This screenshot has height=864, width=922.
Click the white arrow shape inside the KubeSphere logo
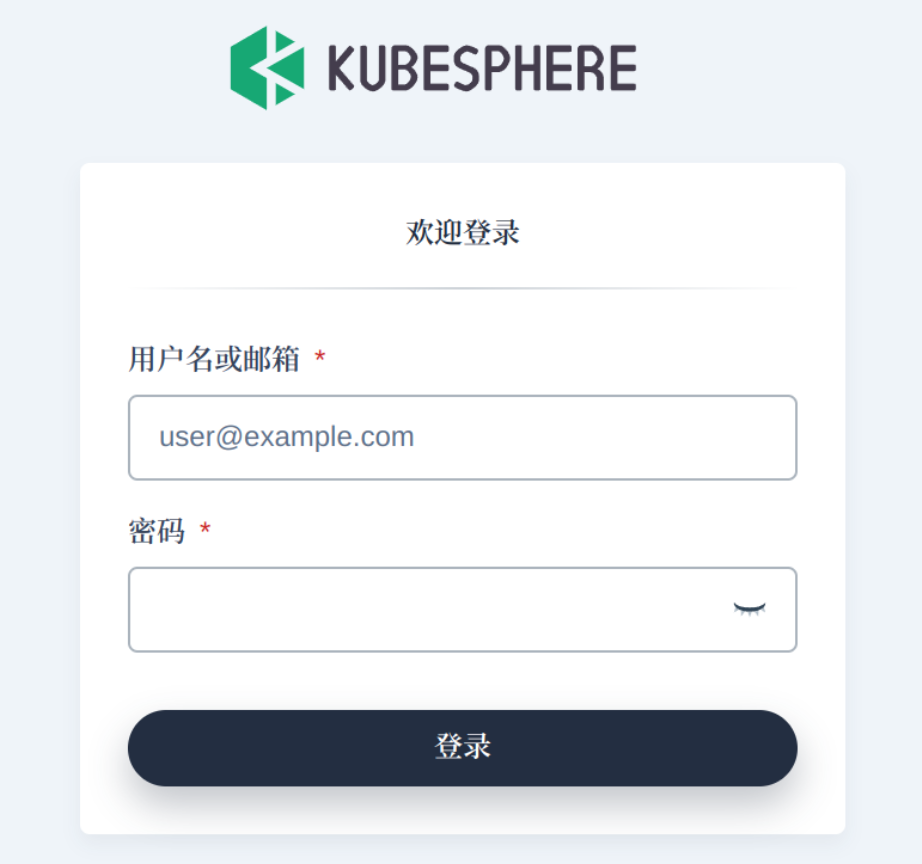[x=272, y=68]
